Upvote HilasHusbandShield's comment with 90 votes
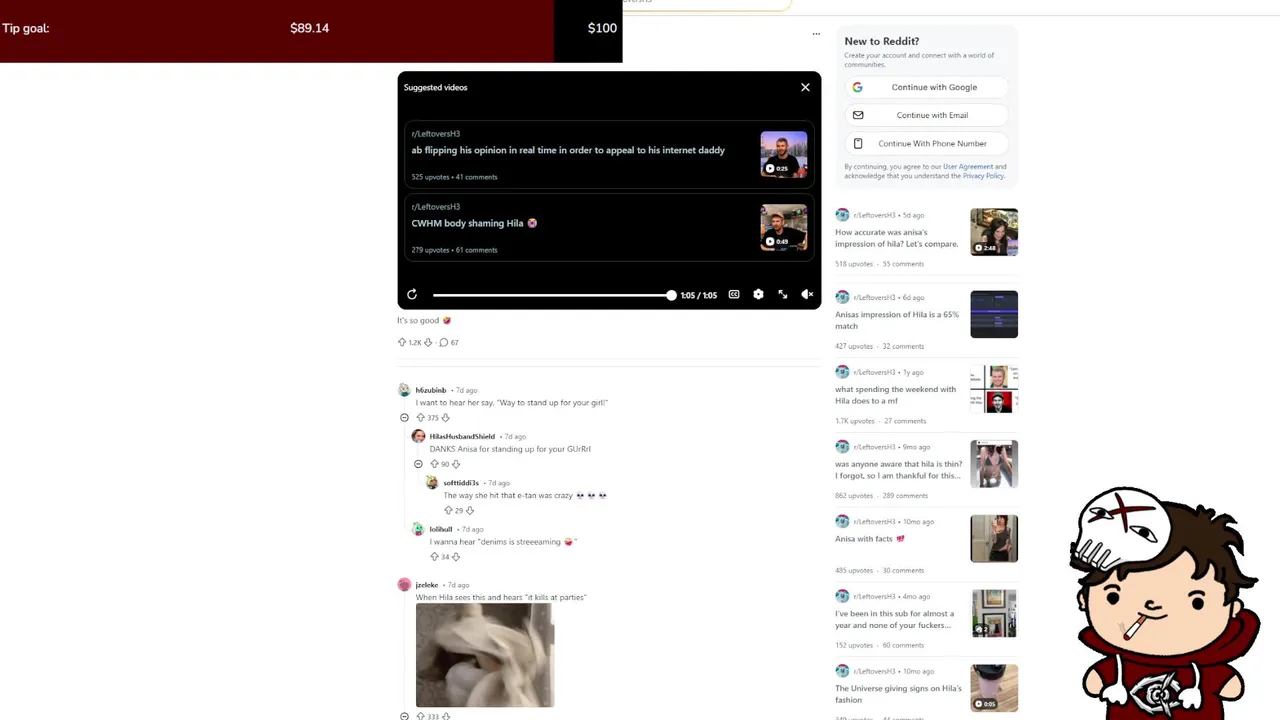Viewport: 1280px width, 720px height. [434, 464]
